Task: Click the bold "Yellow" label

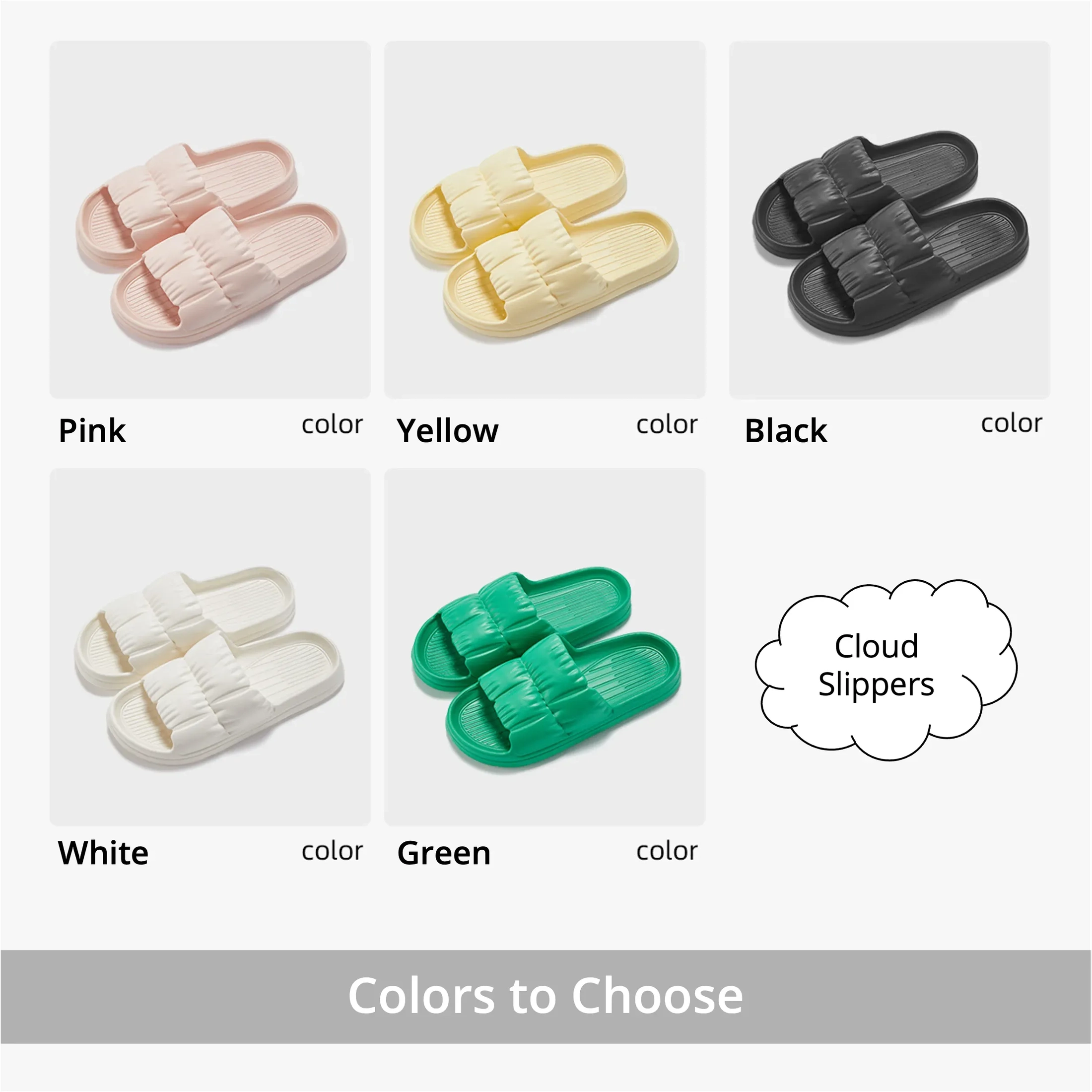Action: [x=447, y=431]
